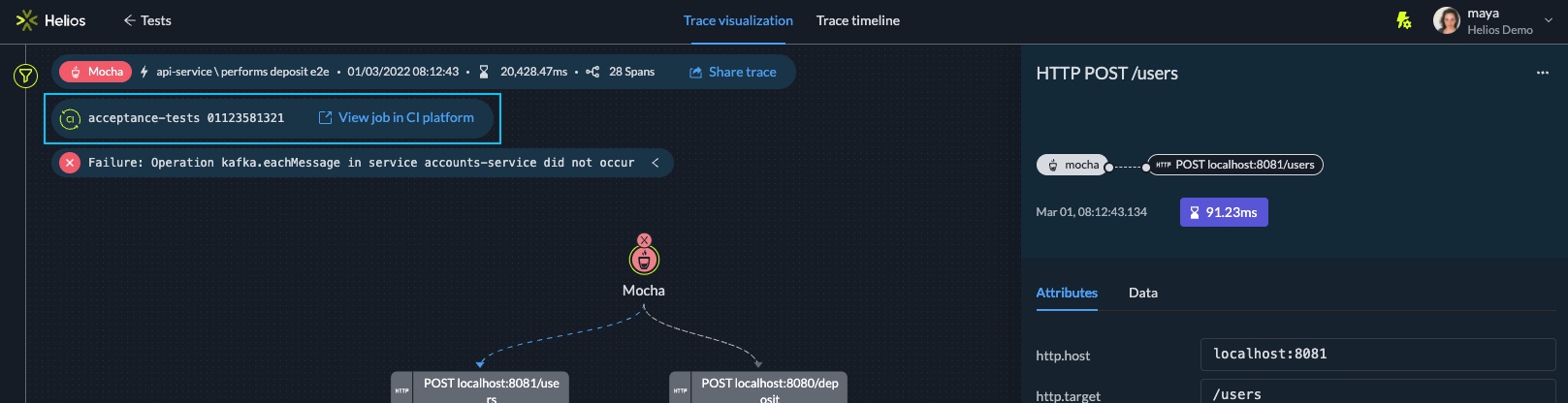Click the red Mocha badge

point(96,72)
